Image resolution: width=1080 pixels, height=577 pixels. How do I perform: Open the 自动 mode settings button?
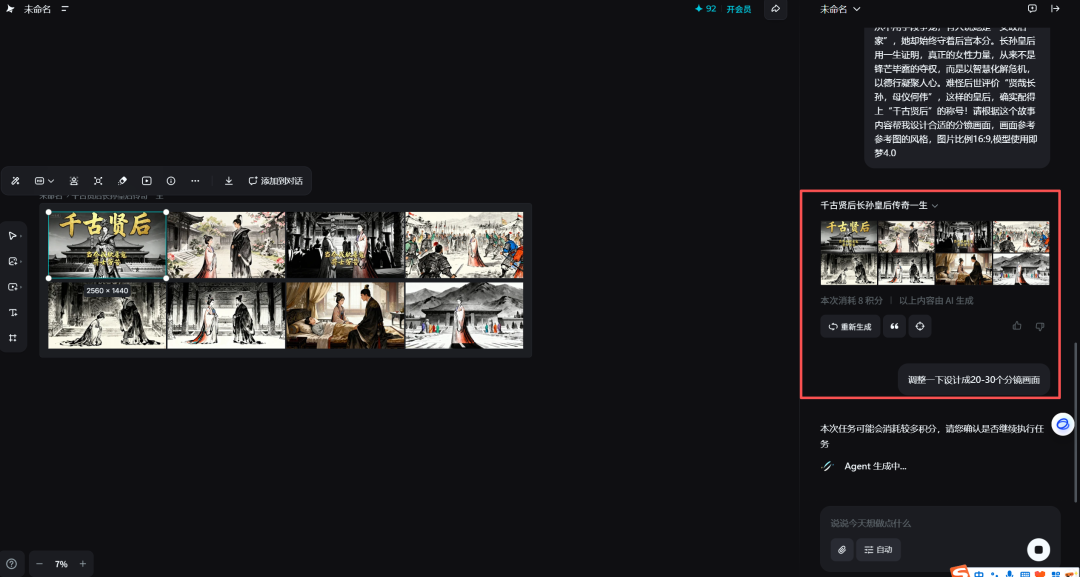(x=878, y=549)
